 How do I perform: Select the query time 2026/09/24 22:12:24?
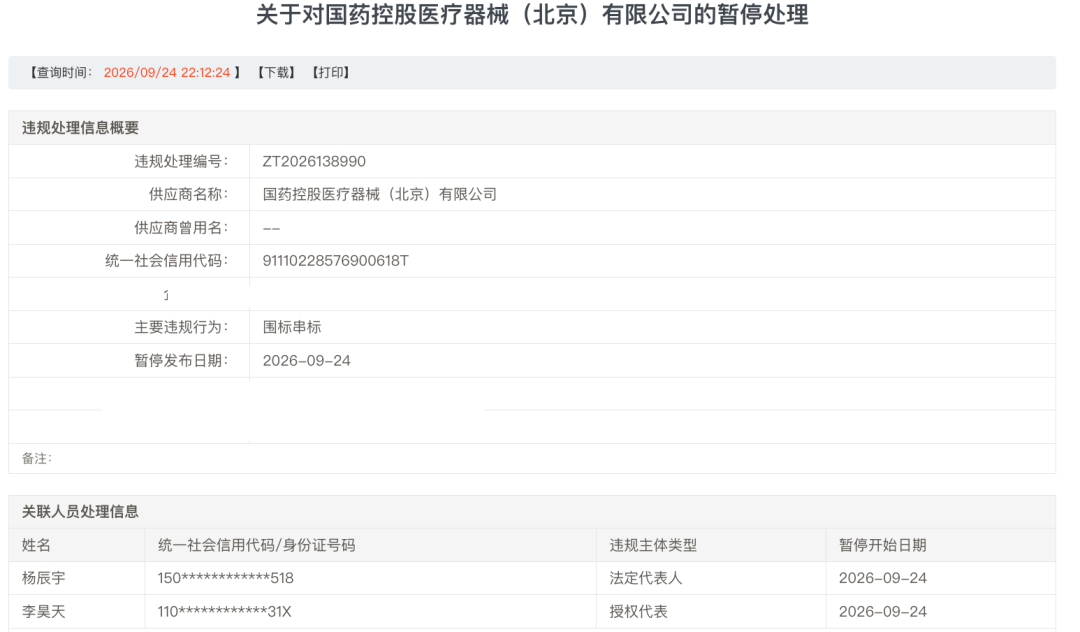[x=167, y=72]
